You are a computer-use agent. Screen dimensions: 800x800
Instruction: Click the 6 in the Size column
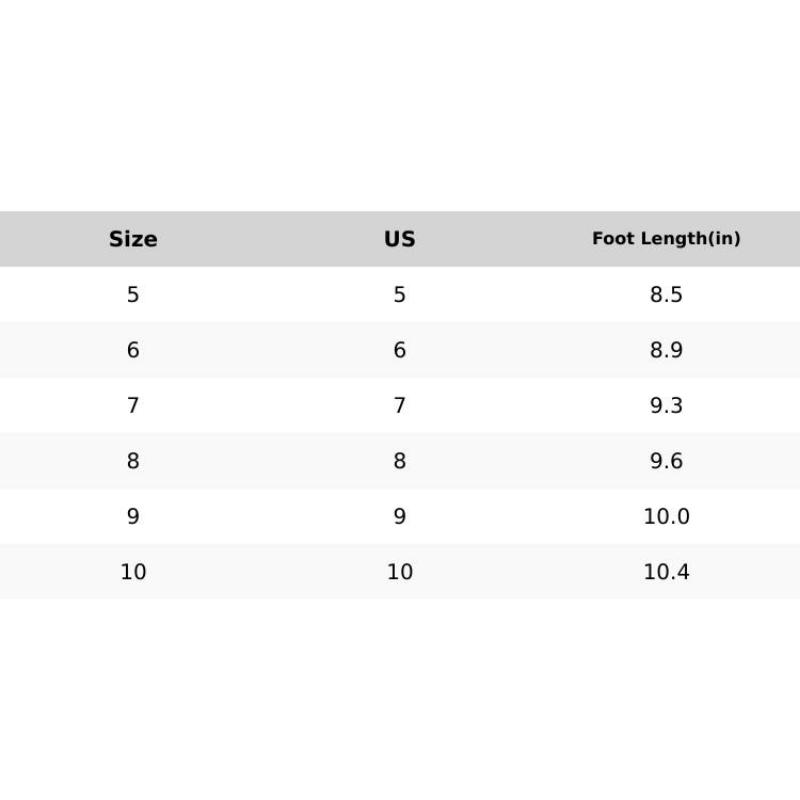tap(133, 350)
